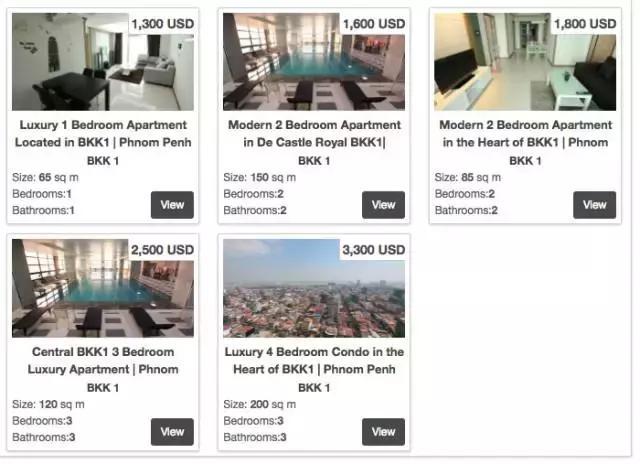
Task: Click the 1,300 USD price tag
Action: click(x=162, y=24)
